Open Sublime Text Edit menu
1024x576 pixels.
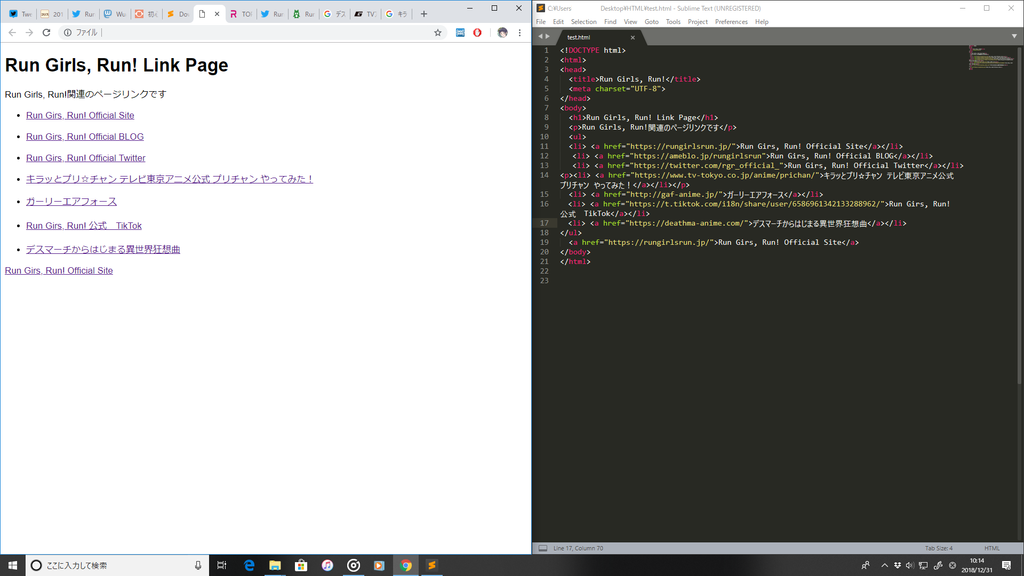[x=558, y=22]
